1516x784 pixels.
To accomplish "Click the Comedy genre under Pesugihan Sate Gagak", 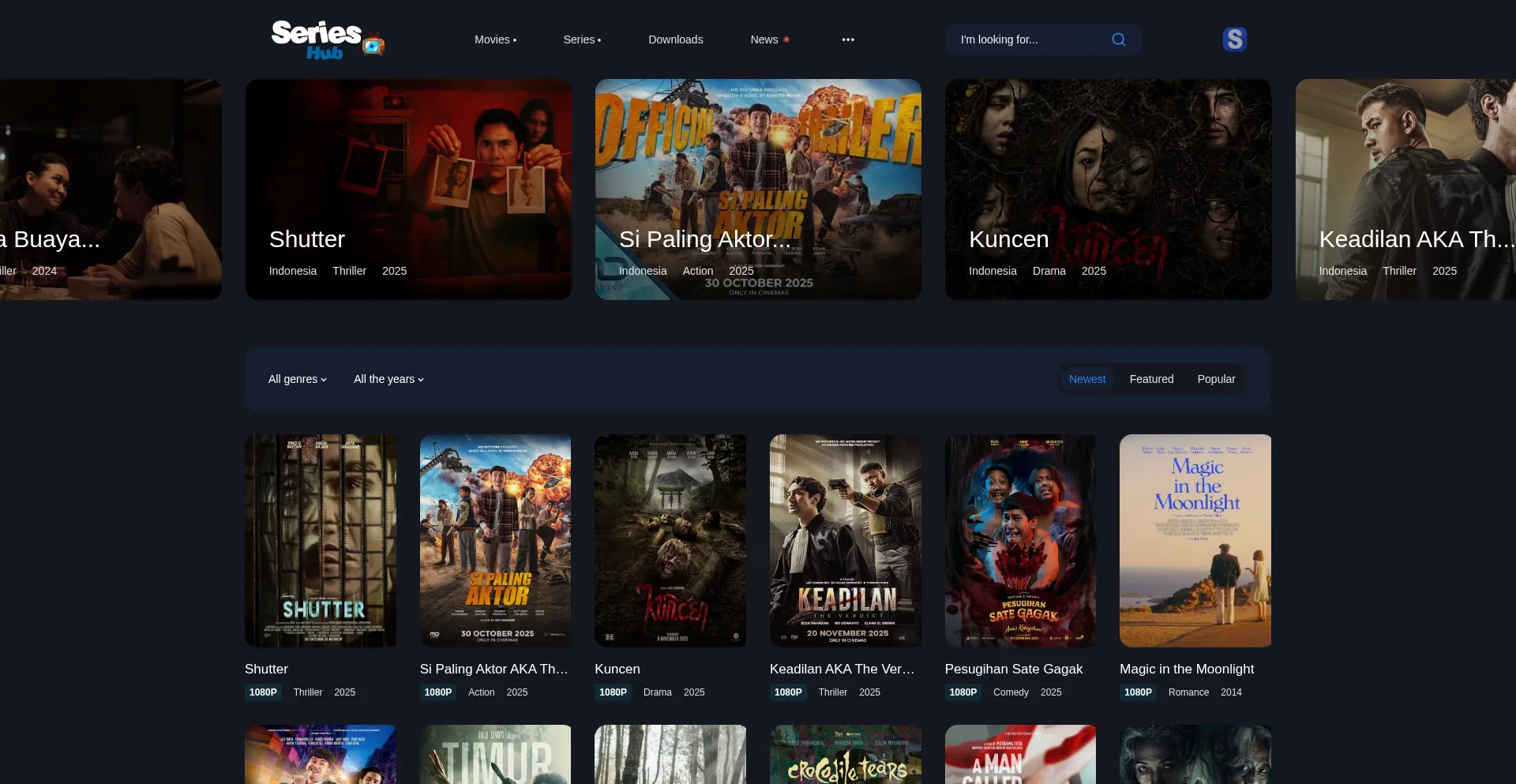I will click(1011, 692).
